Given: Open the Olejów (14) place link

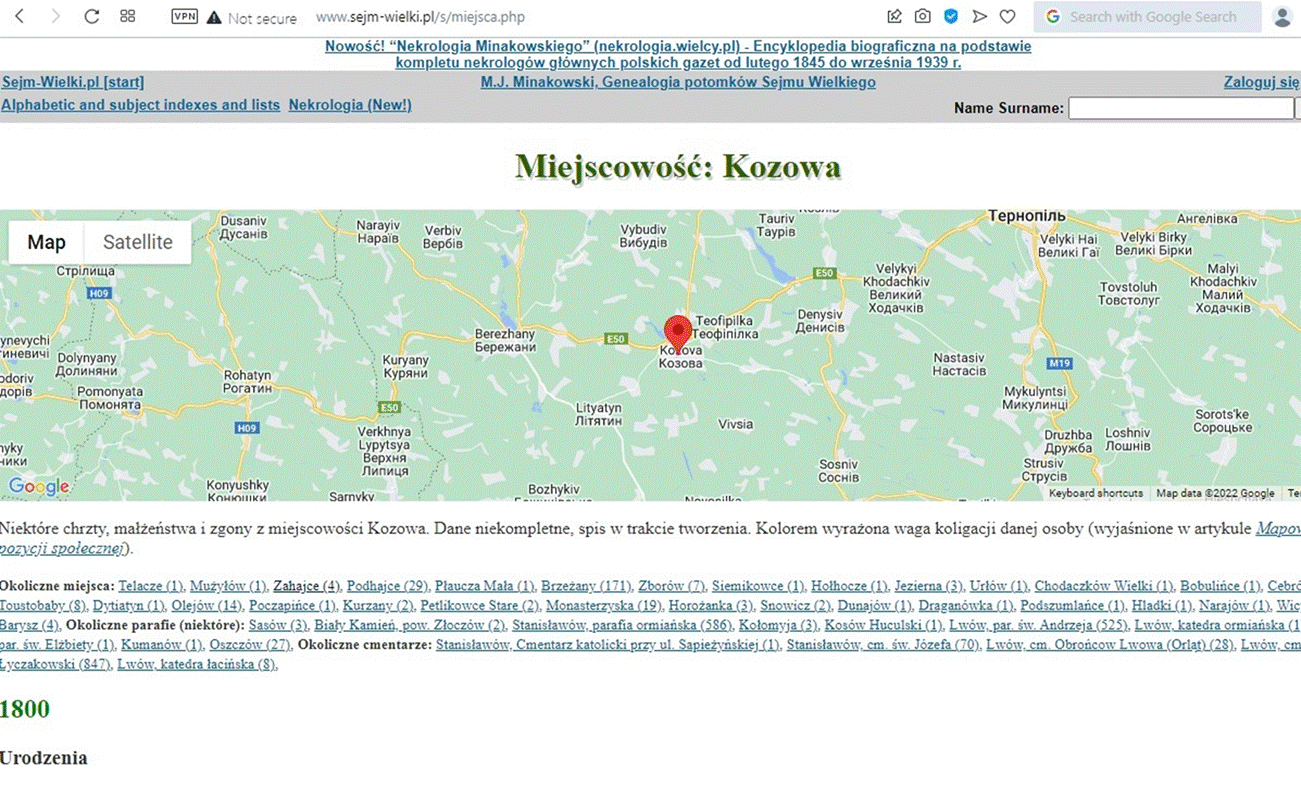Looking at the screenshot, I should (x=207, y=606).
